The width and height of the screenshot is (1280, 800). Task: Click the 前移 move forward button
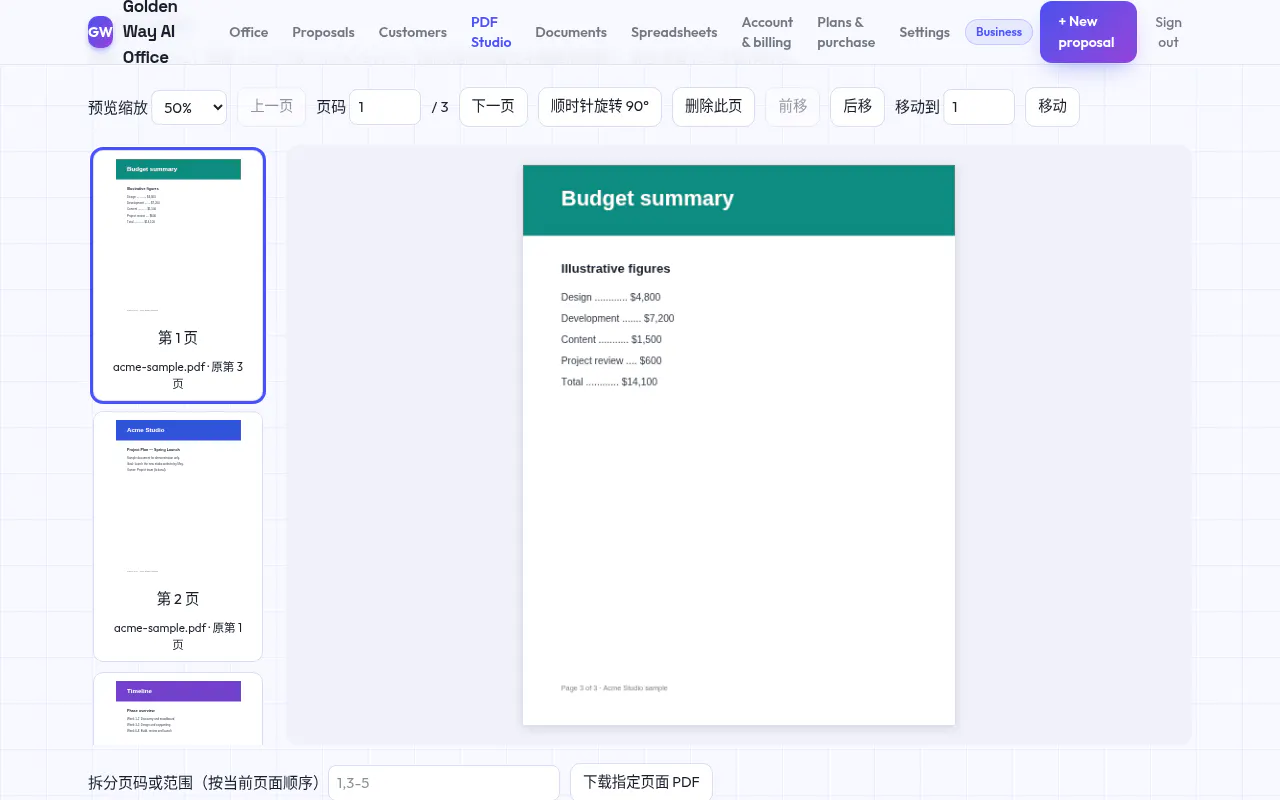coord(793,106)
